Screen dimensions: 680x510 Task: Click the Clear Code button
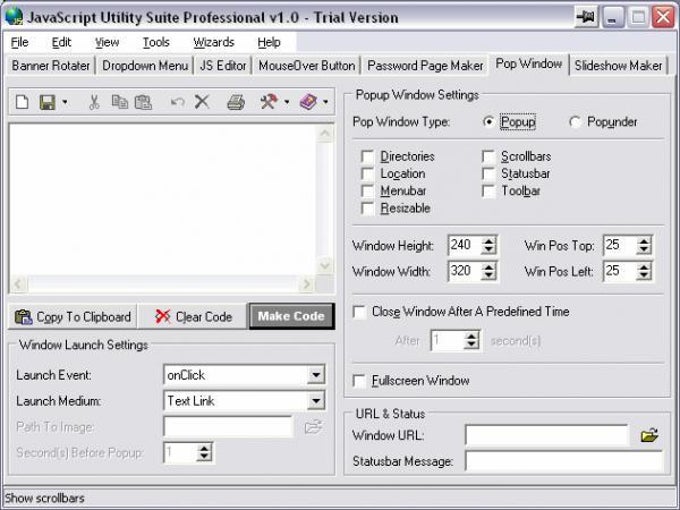pyautogui.click(x=193, y=317)
